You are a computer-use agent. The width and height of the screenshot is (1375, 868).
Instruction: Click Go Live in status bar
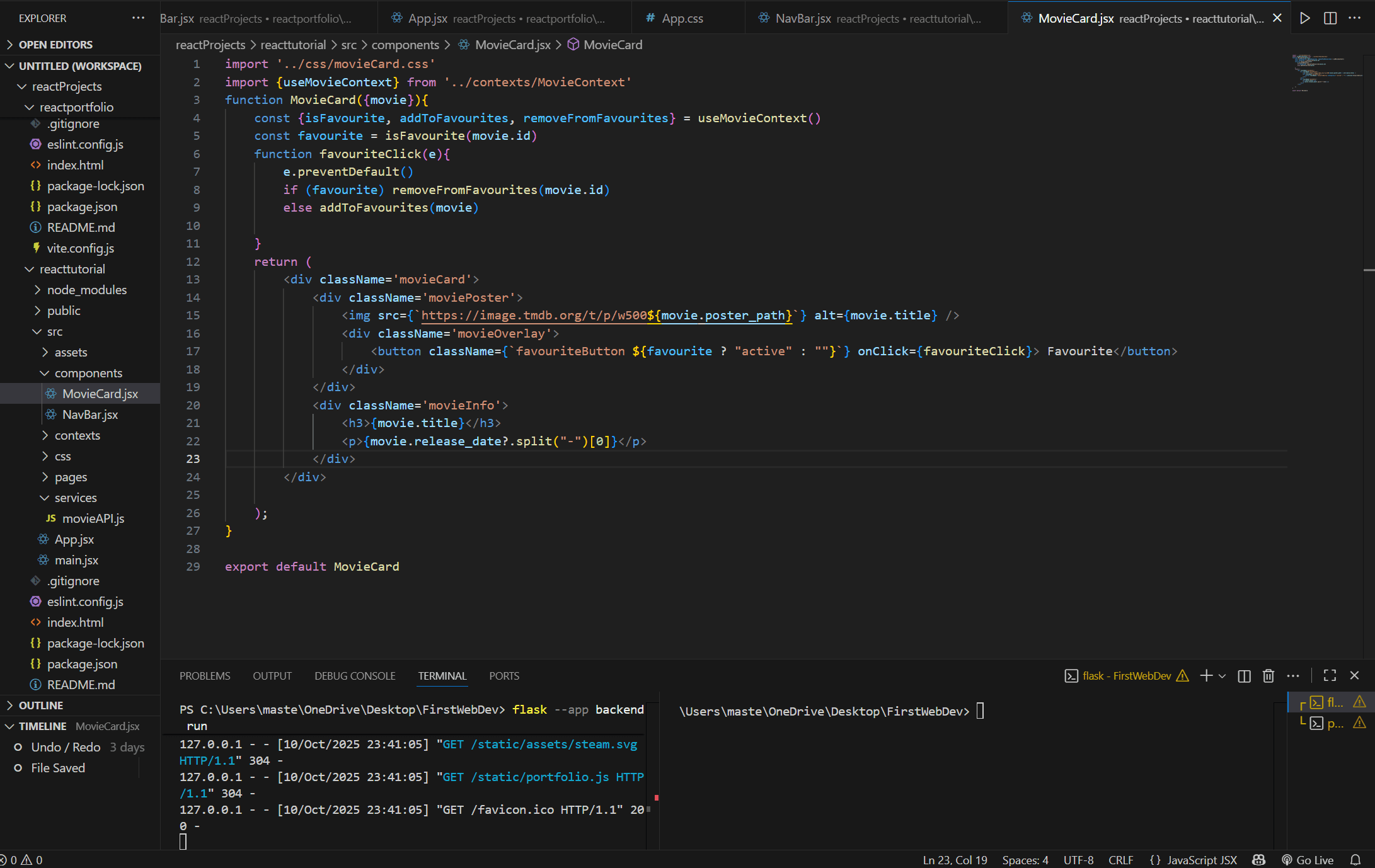(1308, 860)
